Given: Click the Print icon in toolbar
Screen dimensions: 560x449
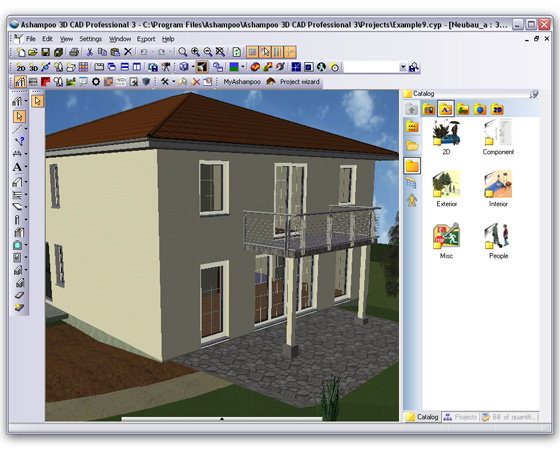Looking at the screenshot, I should point(74,52).
